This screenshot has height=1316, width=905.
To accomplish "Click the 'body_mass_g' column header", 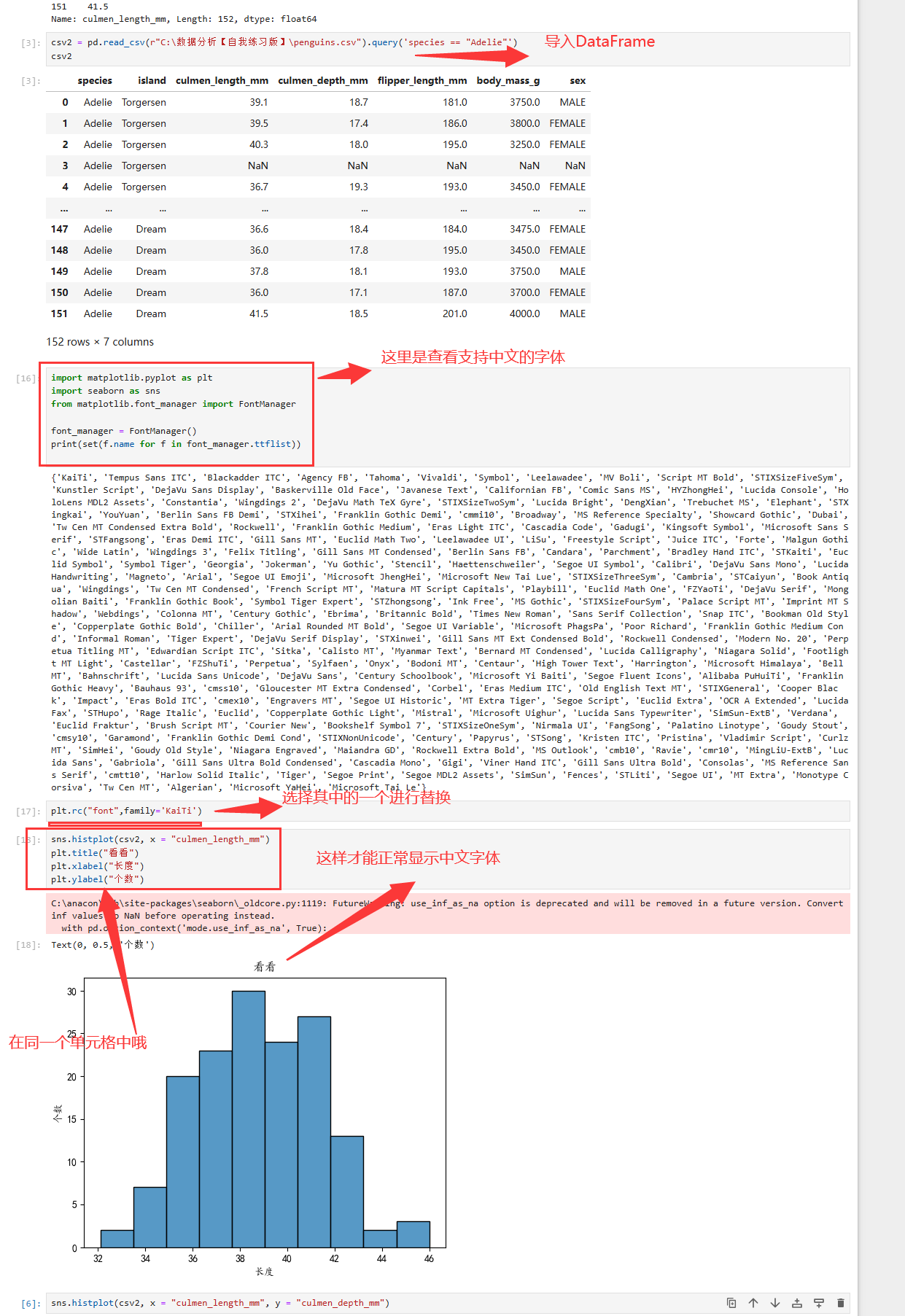I will coord(508,81).
